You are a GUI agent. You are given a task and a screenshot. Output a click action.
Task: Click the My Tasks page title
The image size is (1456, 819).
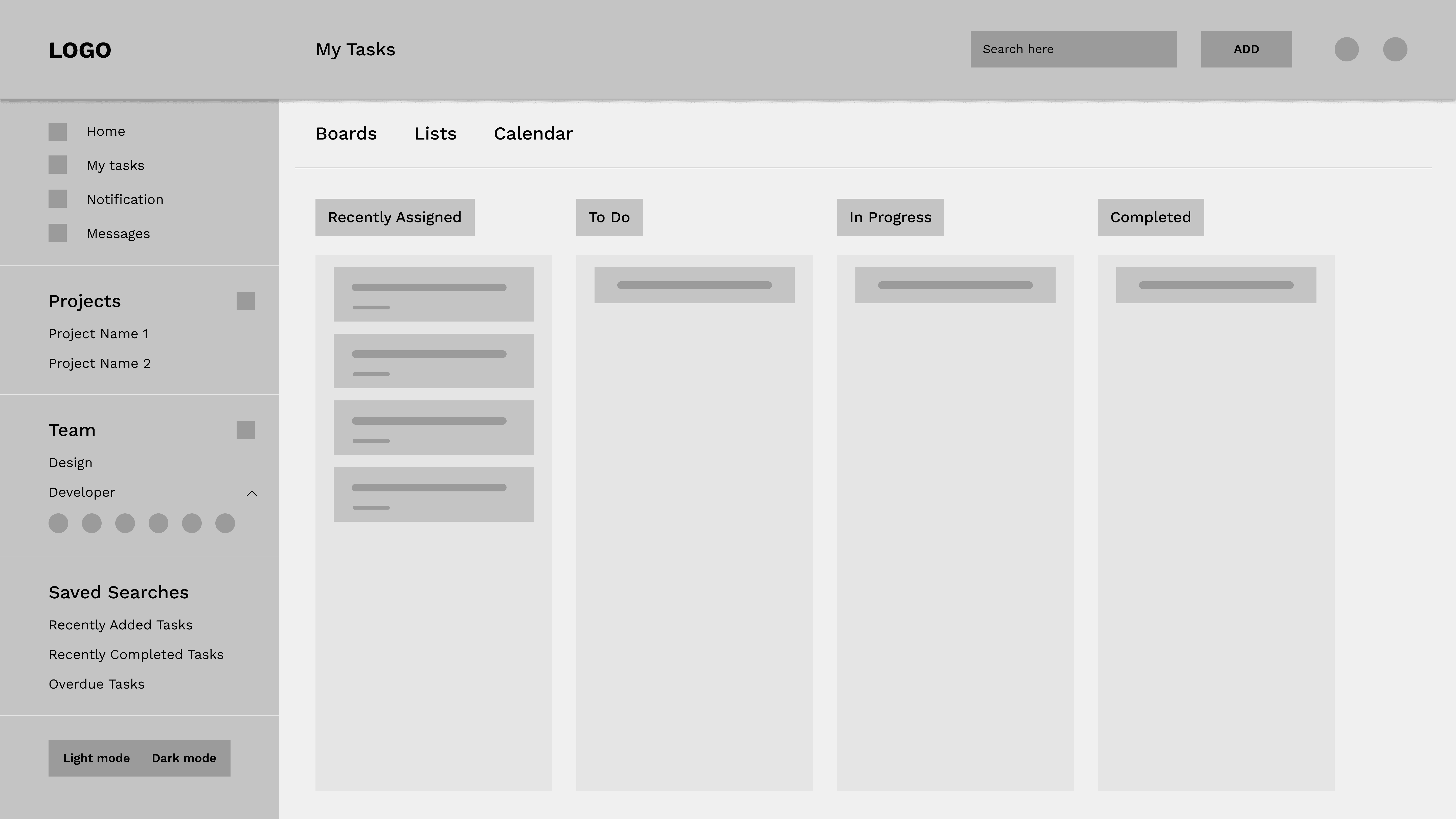(x=355, y=50)
